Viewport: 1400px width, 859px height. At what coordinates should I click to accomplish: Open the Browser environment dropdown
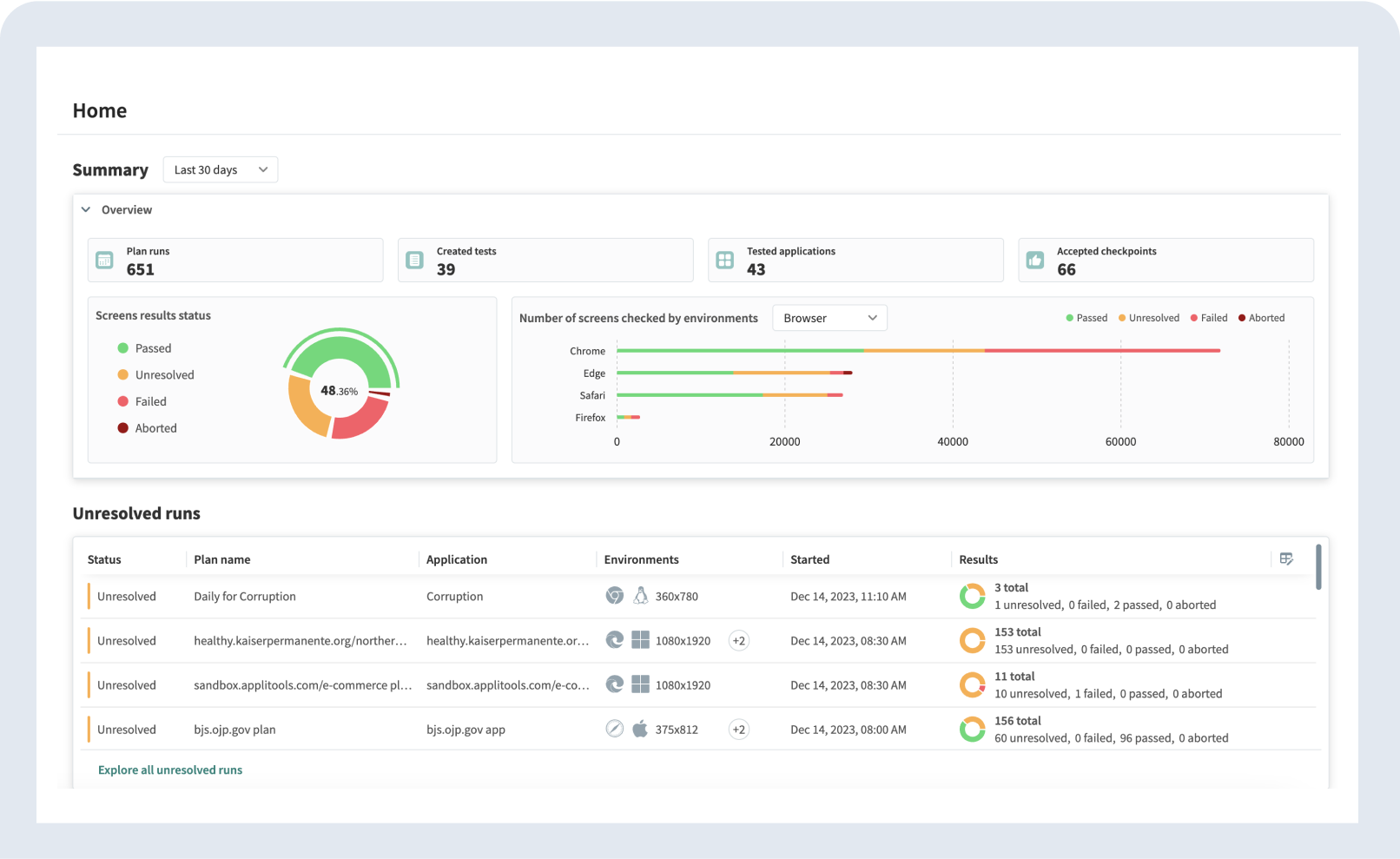[x=829, y=318]
